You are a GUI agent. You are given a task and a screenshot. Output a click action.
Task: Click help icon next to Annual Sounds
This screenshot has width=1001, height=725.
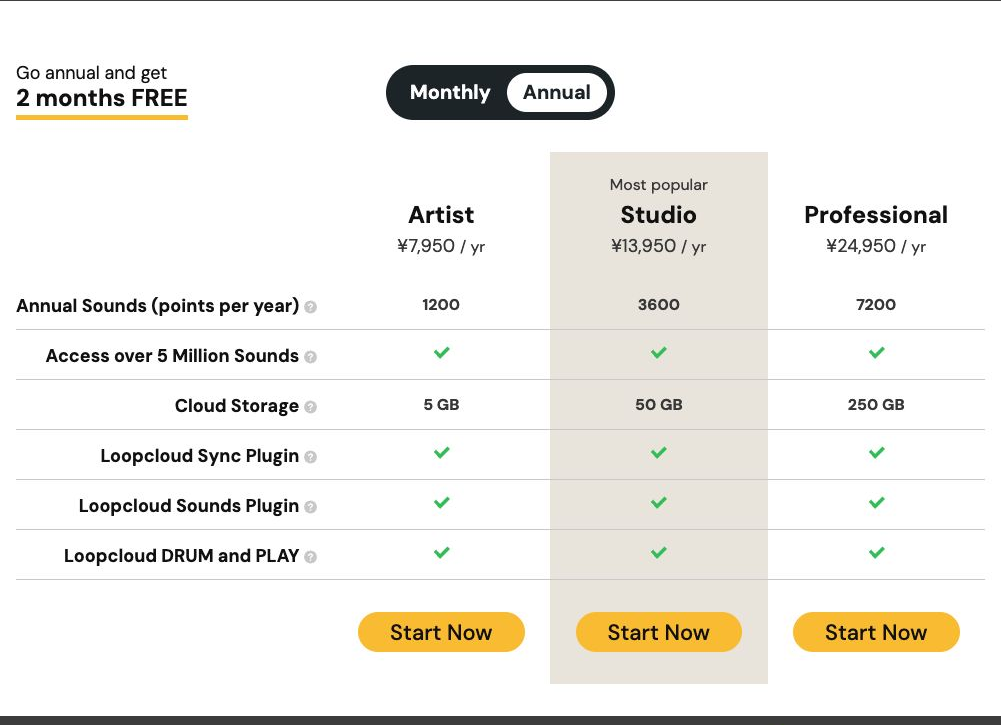pyautogui.click(x=310, y=307)
